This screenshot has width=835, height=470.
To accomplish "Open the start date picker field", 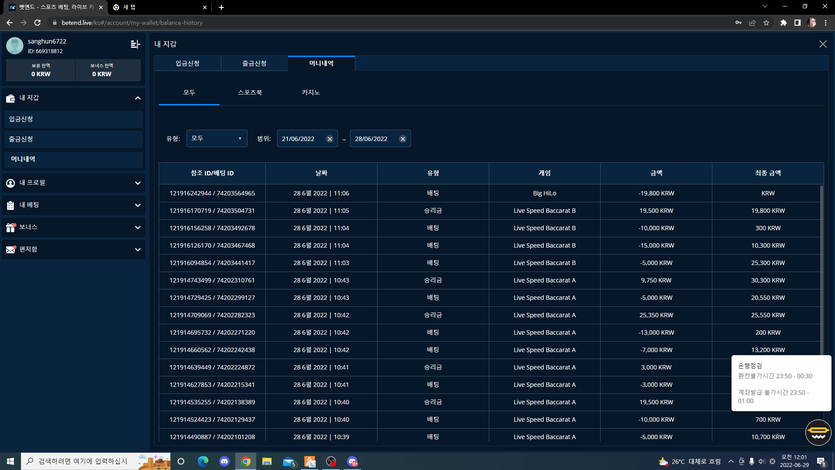I will tap(307, 139).
